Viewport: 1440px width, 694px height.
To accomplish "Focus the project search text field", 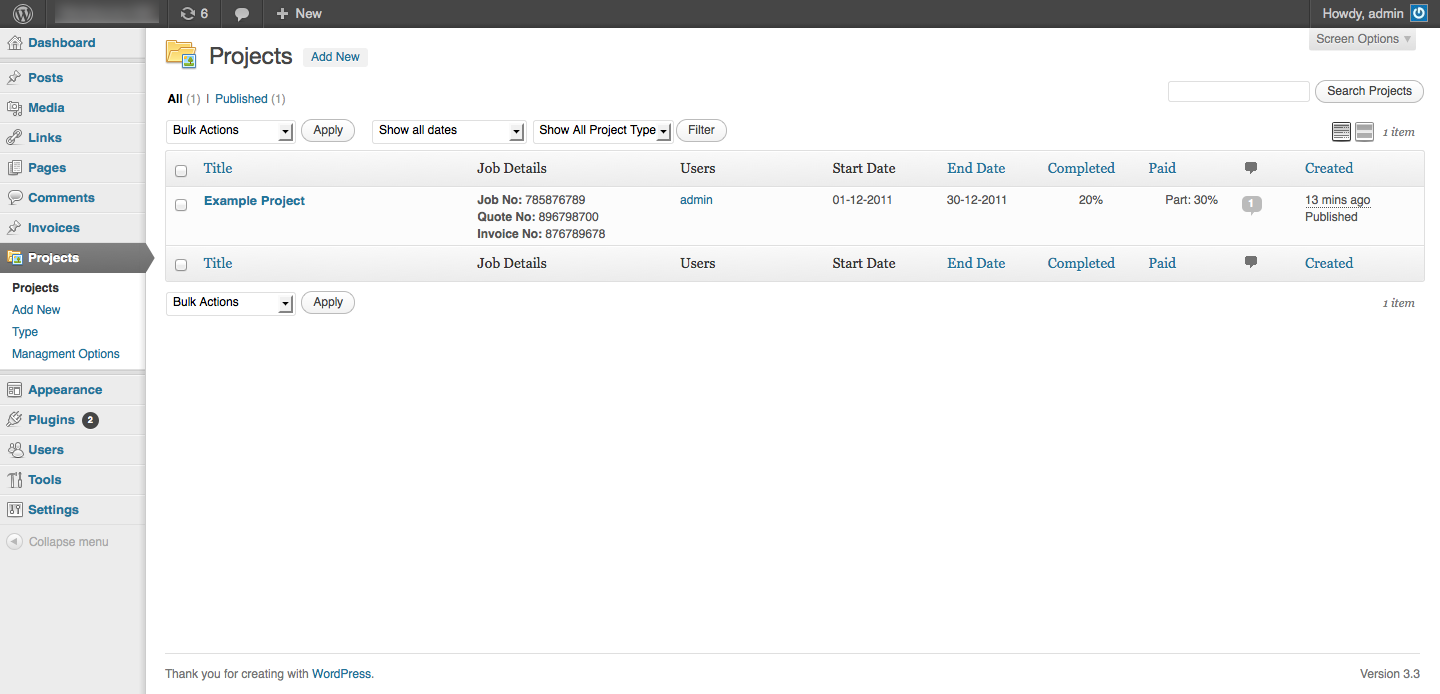I will (x=1238, y=92).
